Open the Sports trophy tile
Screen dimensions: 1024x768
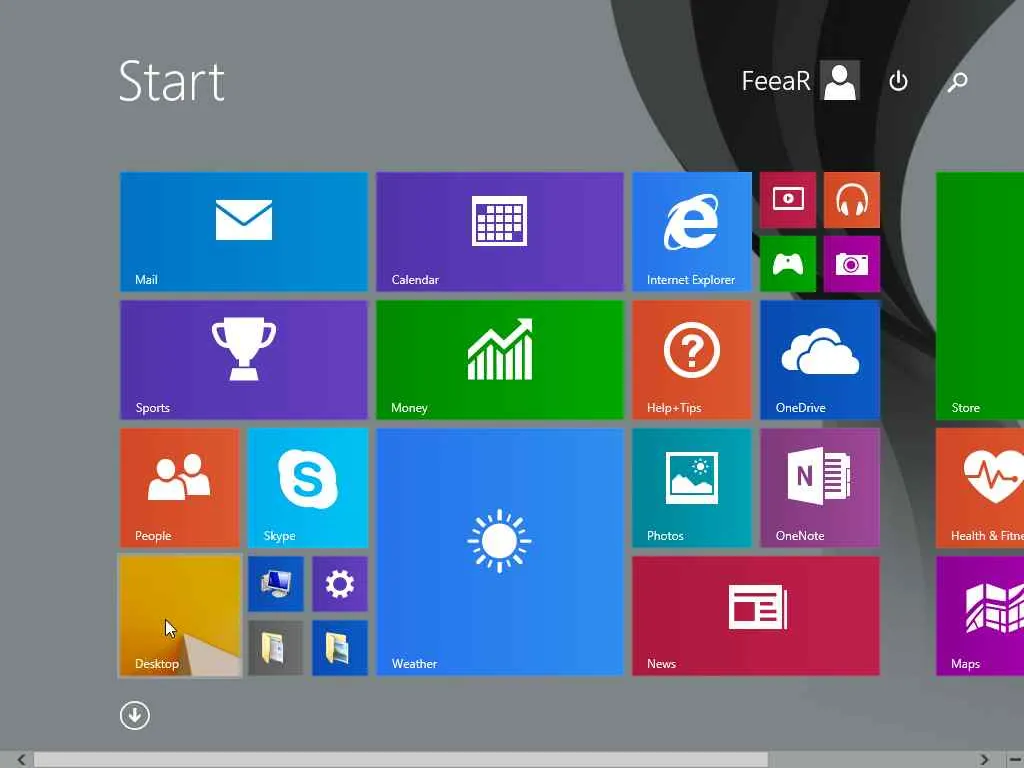coord(244,360)
